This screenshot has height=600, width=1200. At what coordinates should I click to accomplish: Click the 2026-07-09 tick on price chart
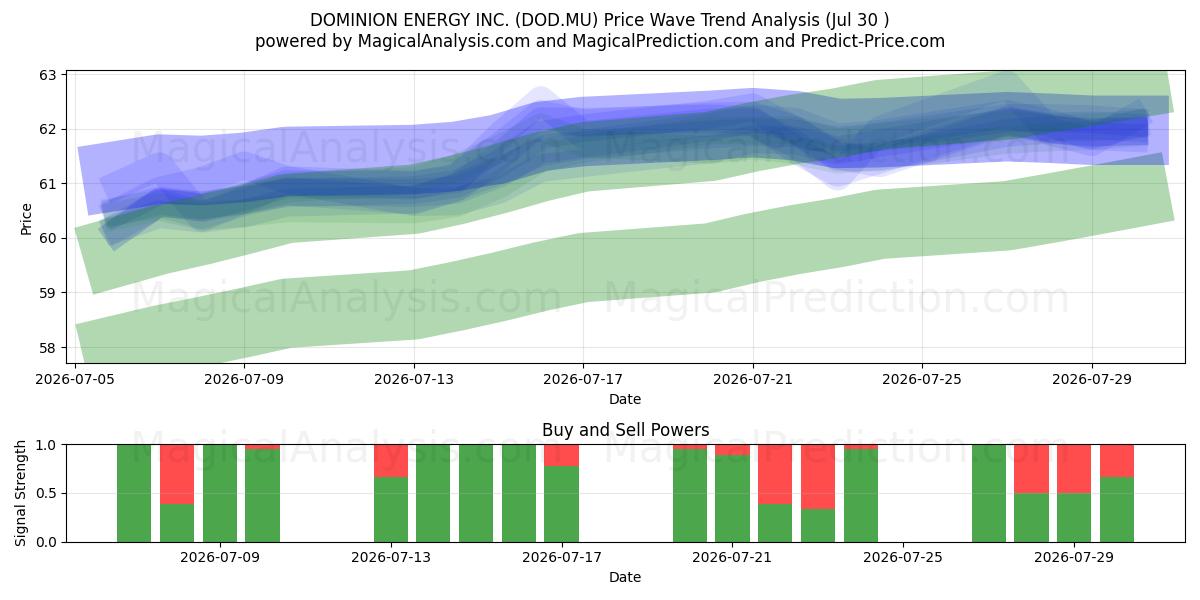pos(246,380)
